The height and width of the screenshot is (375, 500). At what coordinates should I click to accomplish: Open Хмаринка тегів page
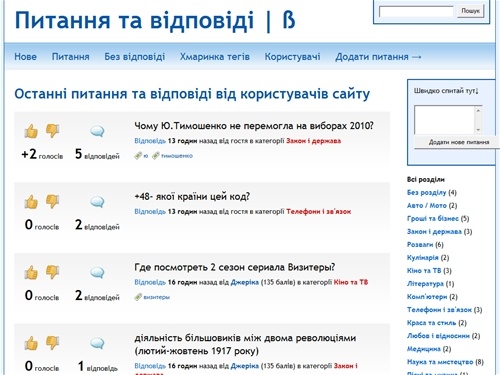[x=215, y=57]
